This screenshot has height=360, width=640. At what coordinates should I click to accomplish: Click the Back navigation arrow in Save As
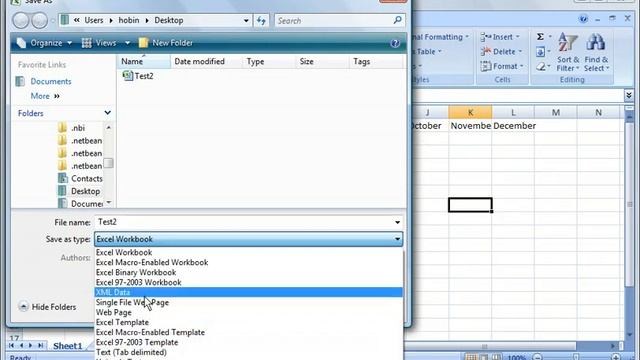[20, 20]
